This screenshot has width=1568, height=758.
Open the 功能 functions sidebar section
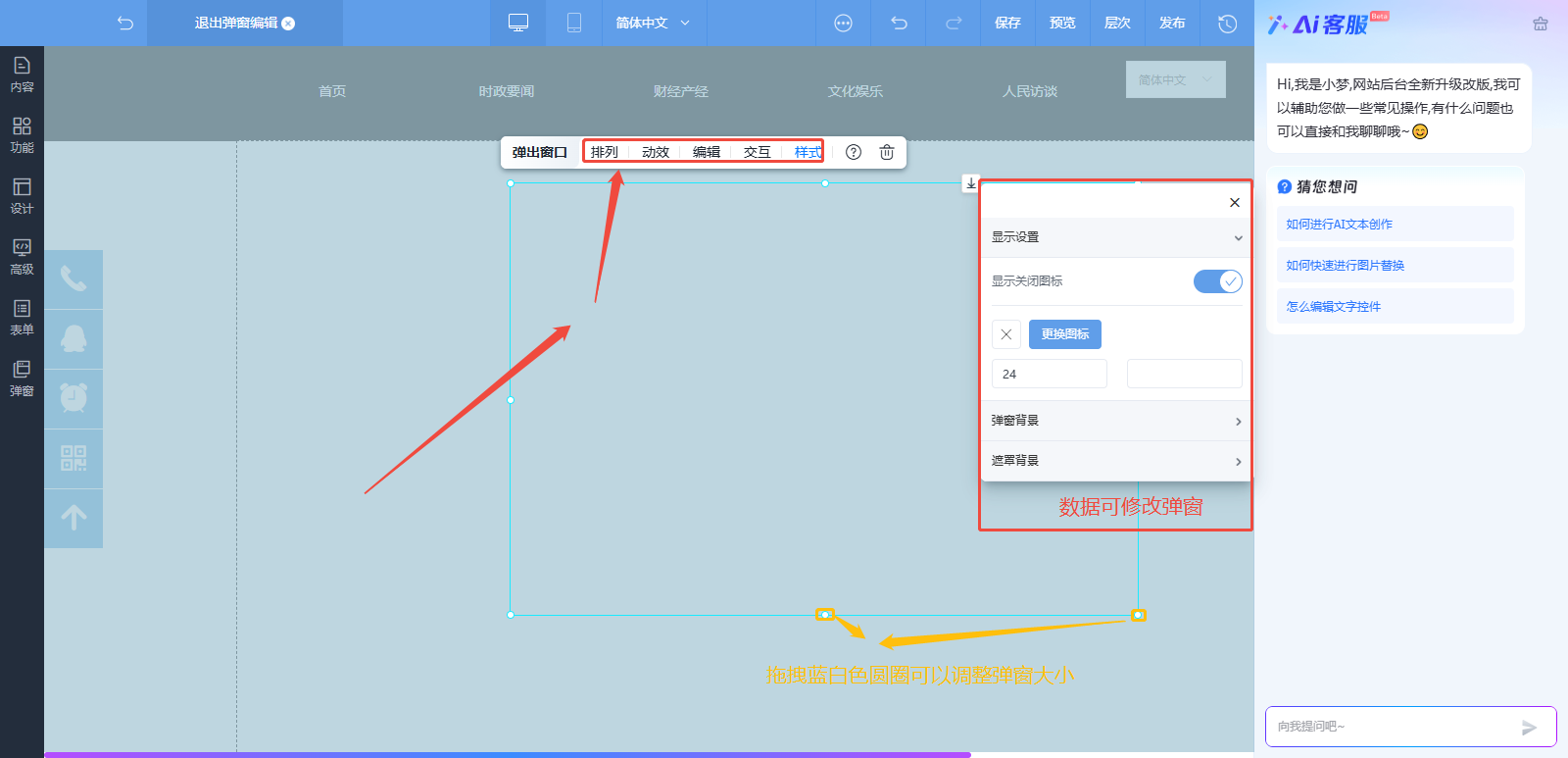[22, 135]
